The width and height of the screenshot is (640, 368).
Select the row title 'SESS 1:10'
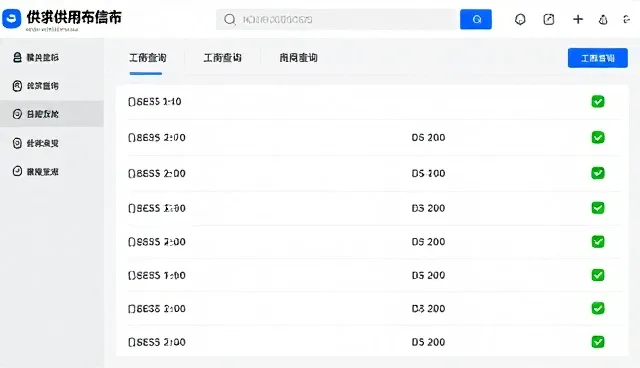[x=155, y=102]
